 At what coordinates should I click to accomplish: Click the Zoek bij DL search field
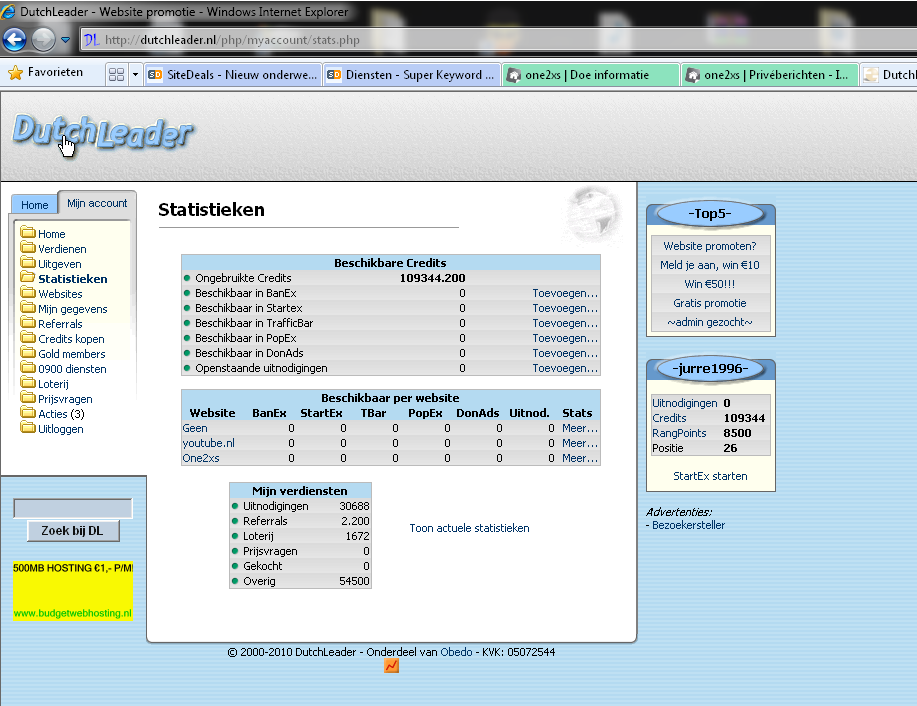(x=73, y=508)
